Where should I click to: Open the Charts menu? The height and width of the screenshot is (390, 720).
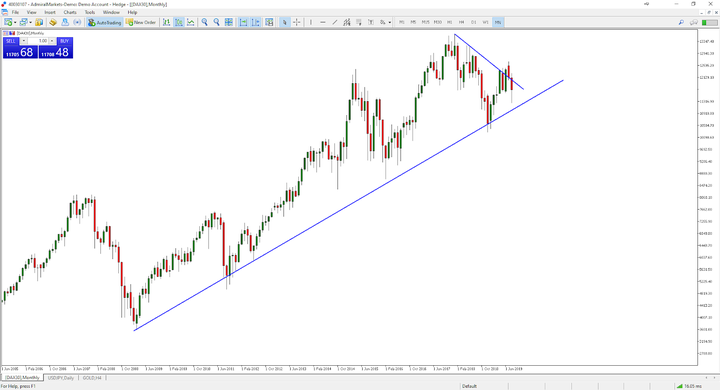click(70, 12)
